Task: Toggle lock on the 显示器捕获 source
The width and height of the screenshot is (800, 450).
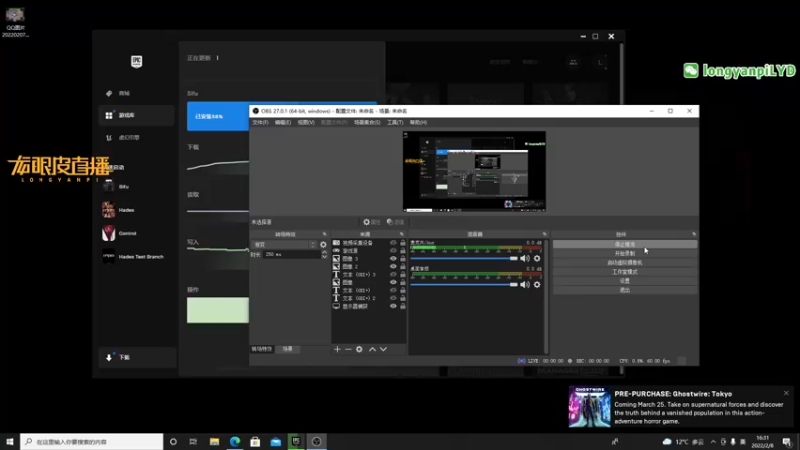Action: [x=403, y=306]
